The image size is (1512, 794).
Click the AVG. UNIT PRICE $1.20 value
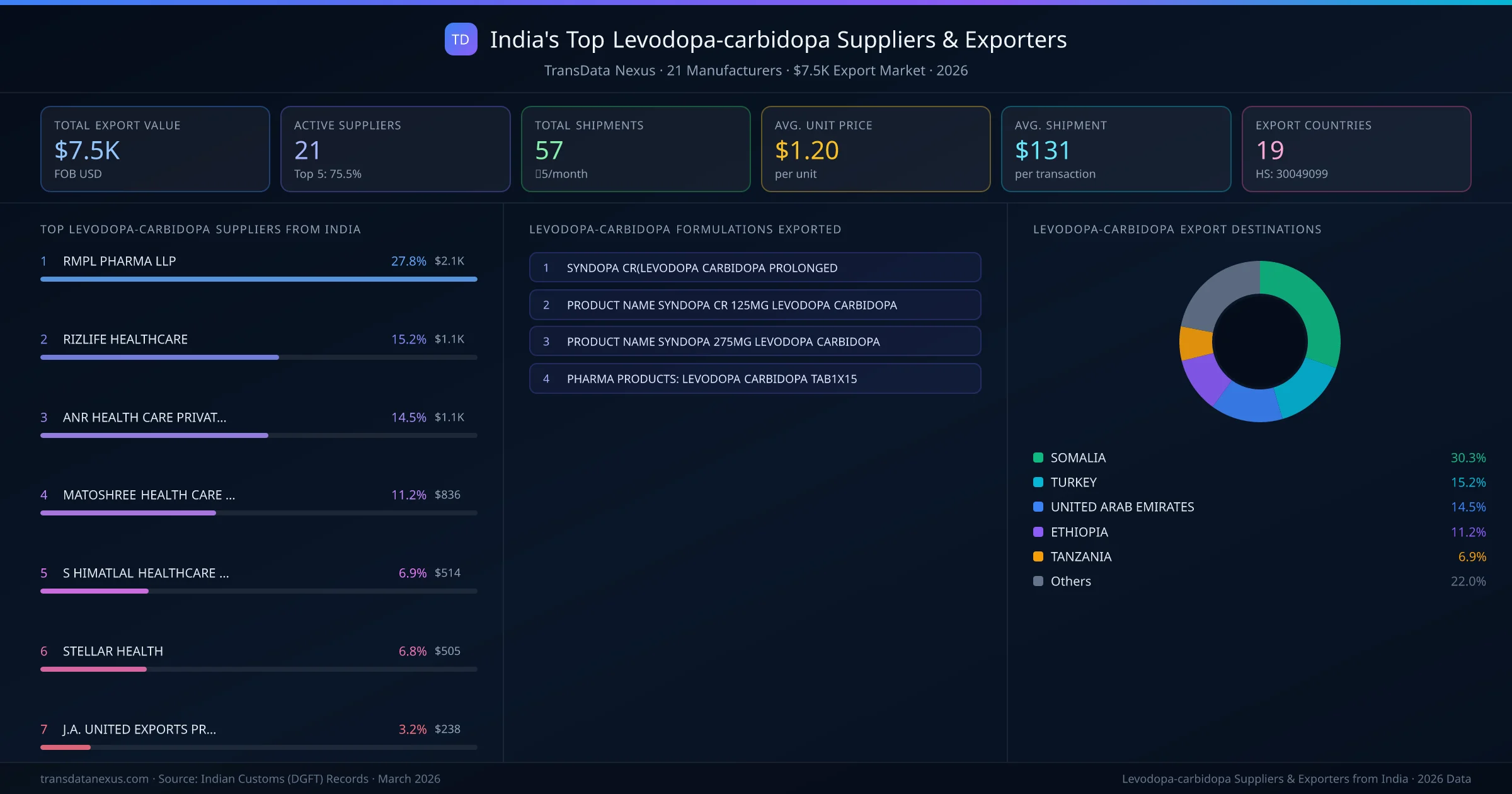click(807, 151)
